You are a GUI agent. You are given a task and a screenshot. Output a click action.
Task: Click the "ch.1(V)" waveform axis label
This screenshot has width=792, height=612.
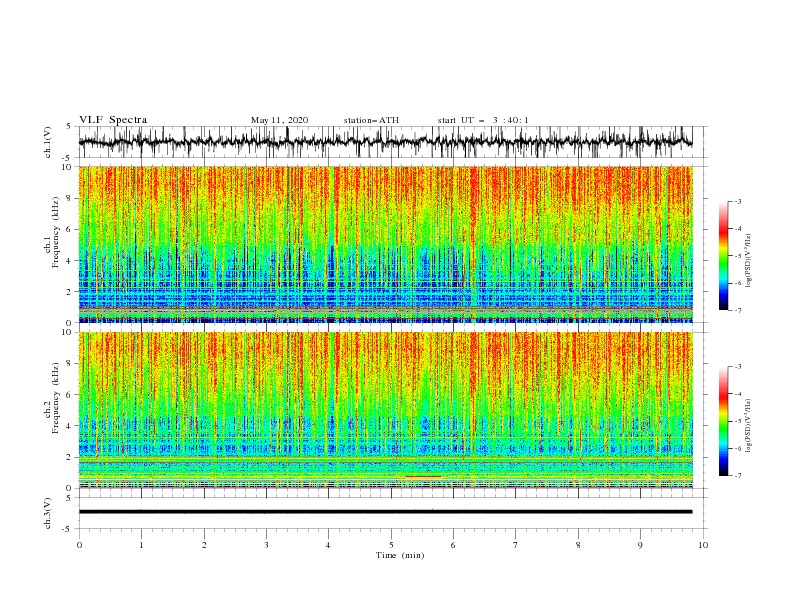coord(48,142)
